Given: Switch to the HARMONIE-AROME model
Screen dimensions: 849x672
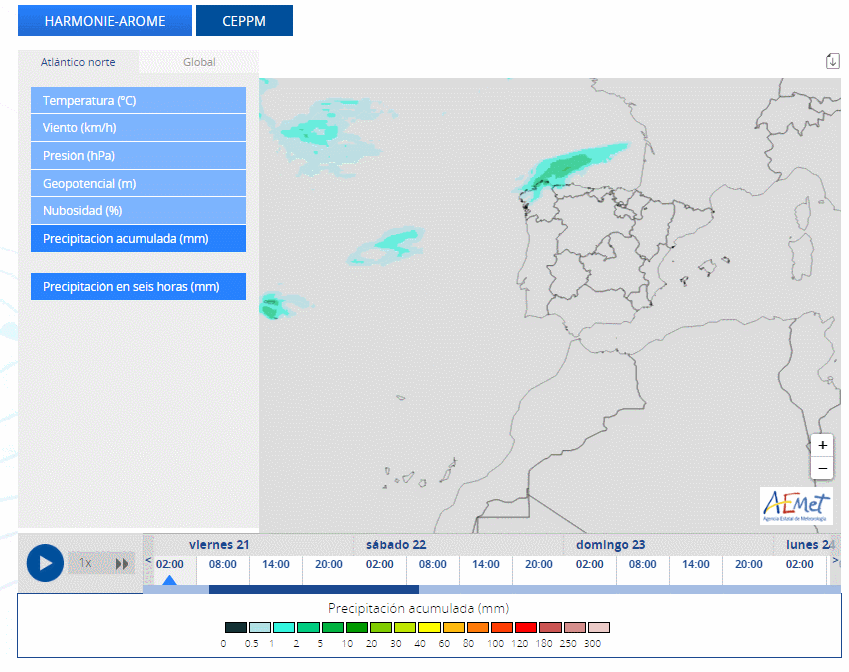Looking at the screenshot, I should pos(104,20).
